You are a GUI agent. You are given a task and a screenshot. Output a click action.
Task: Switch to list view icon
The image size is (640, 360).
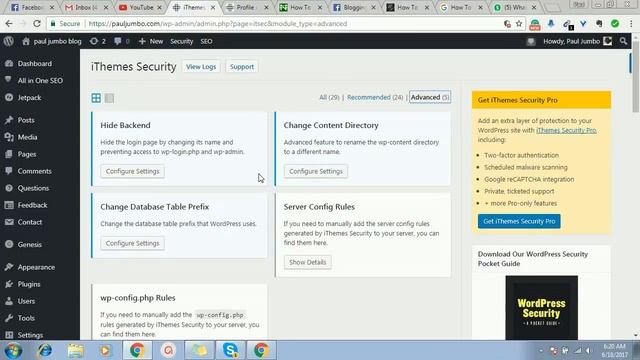point(109,98)
